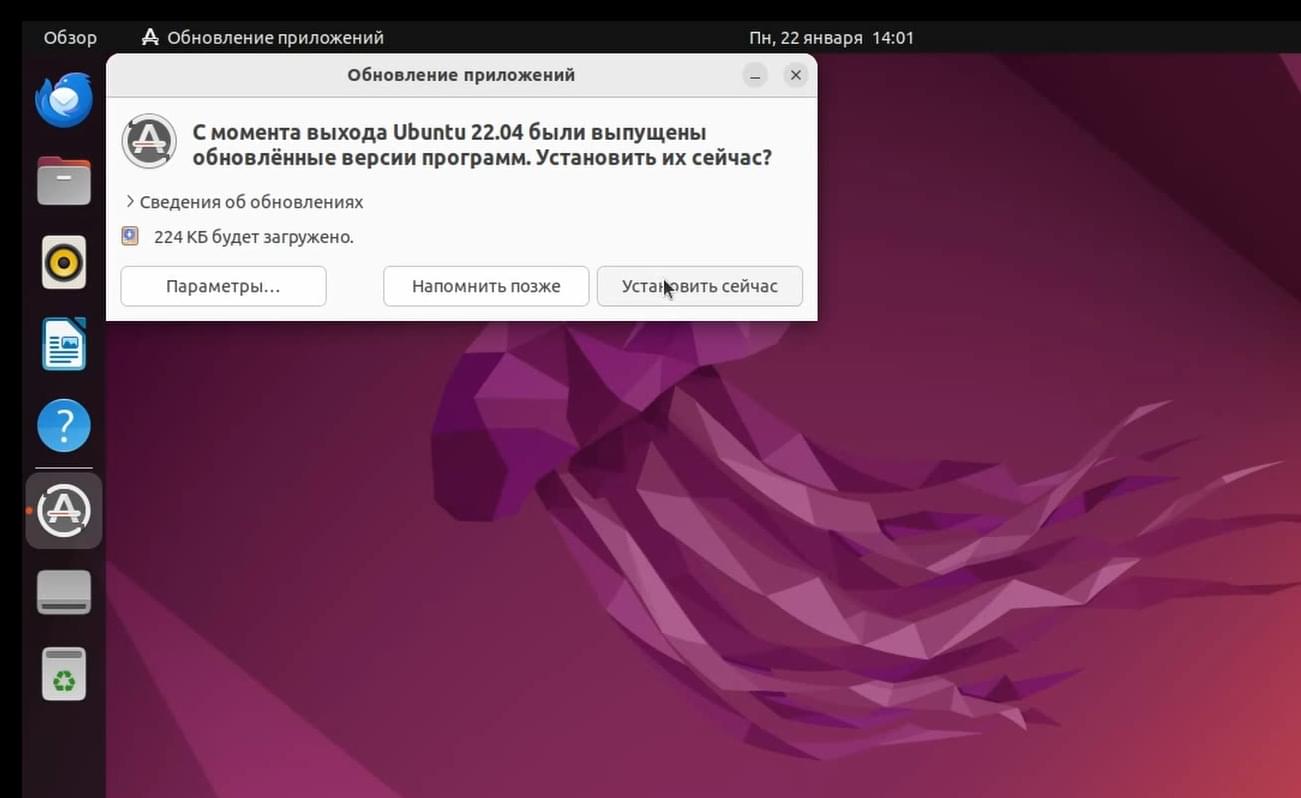Click the "Параметры…" button
Image resolution: width=1301 pixels, height=798 pixels.
(223, 286)
